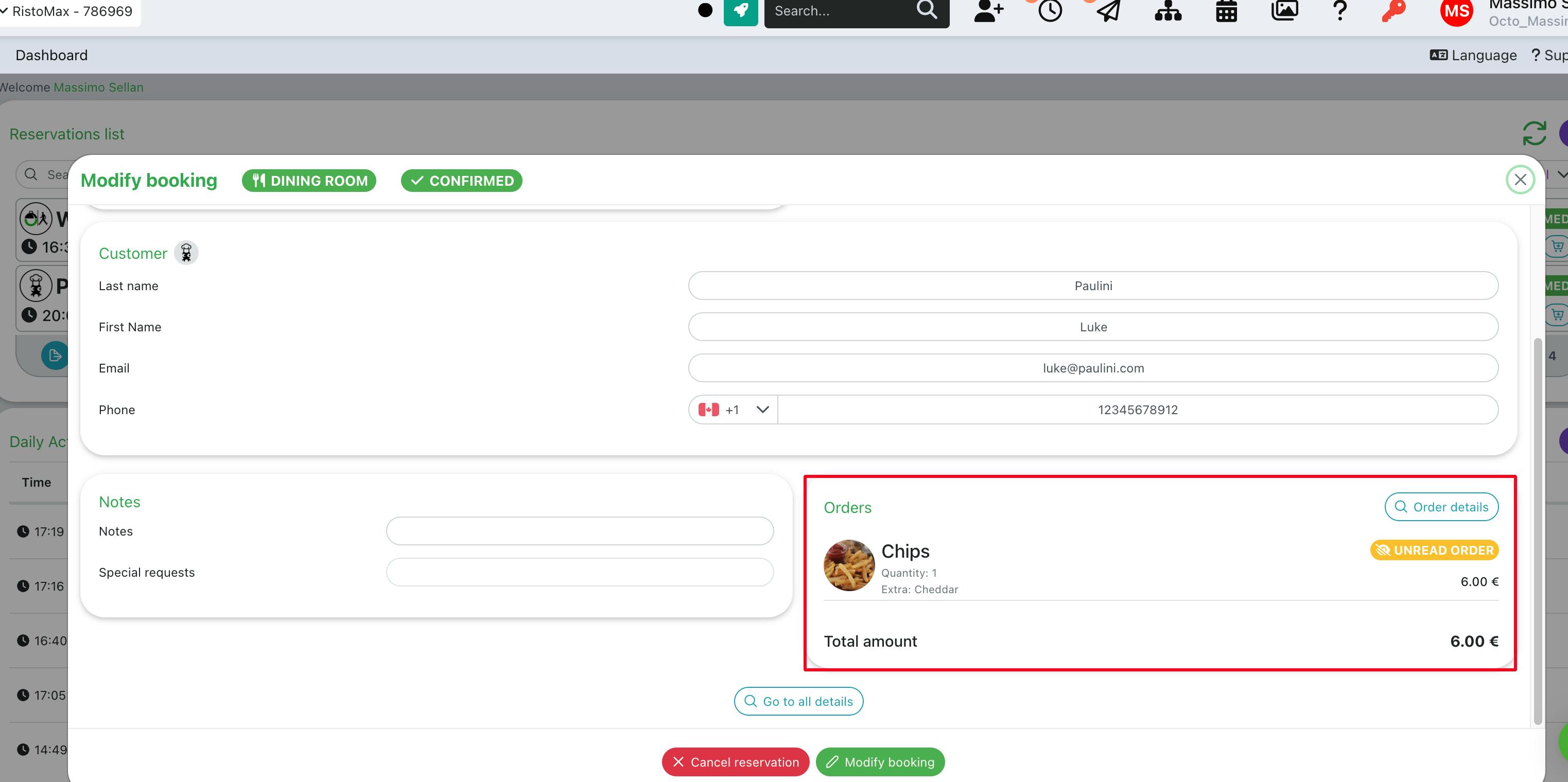Click the search magnifier icon in top bar

click(x=927, y=10)
